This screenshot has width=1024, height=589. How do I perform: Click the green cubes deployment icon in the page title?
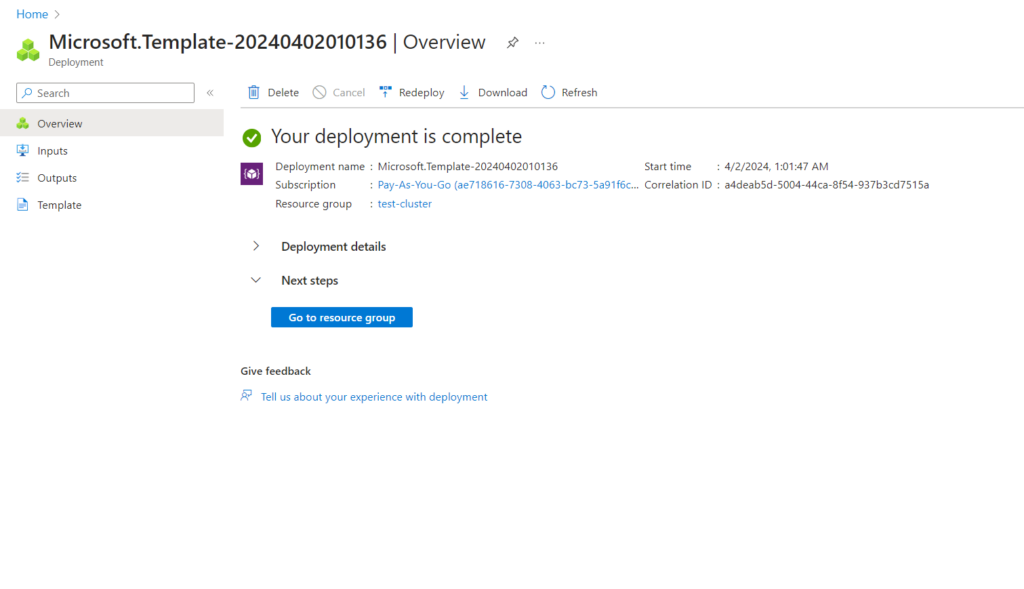28,50
